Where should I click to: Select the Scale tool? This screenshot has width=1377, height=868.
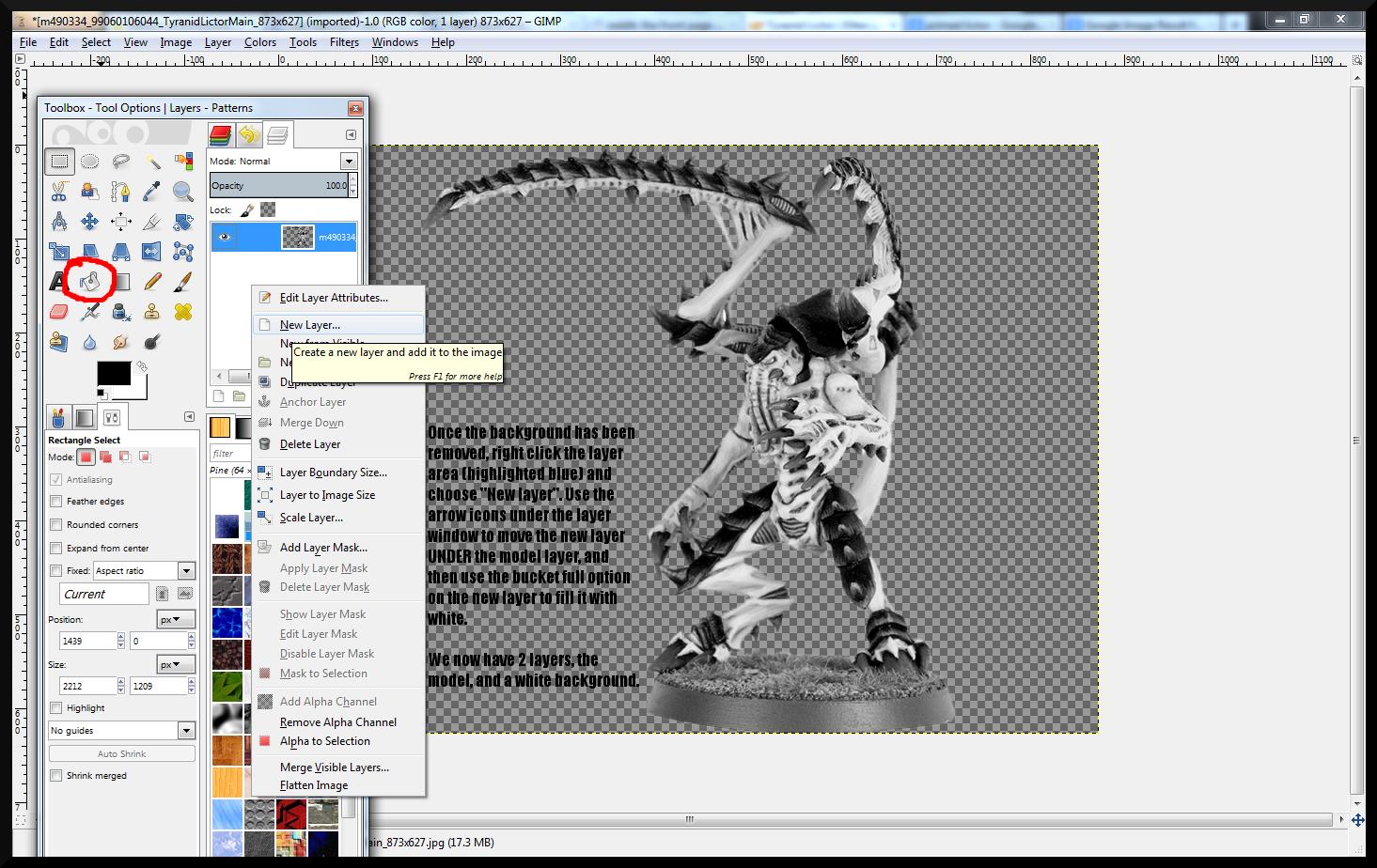[59, 252]
